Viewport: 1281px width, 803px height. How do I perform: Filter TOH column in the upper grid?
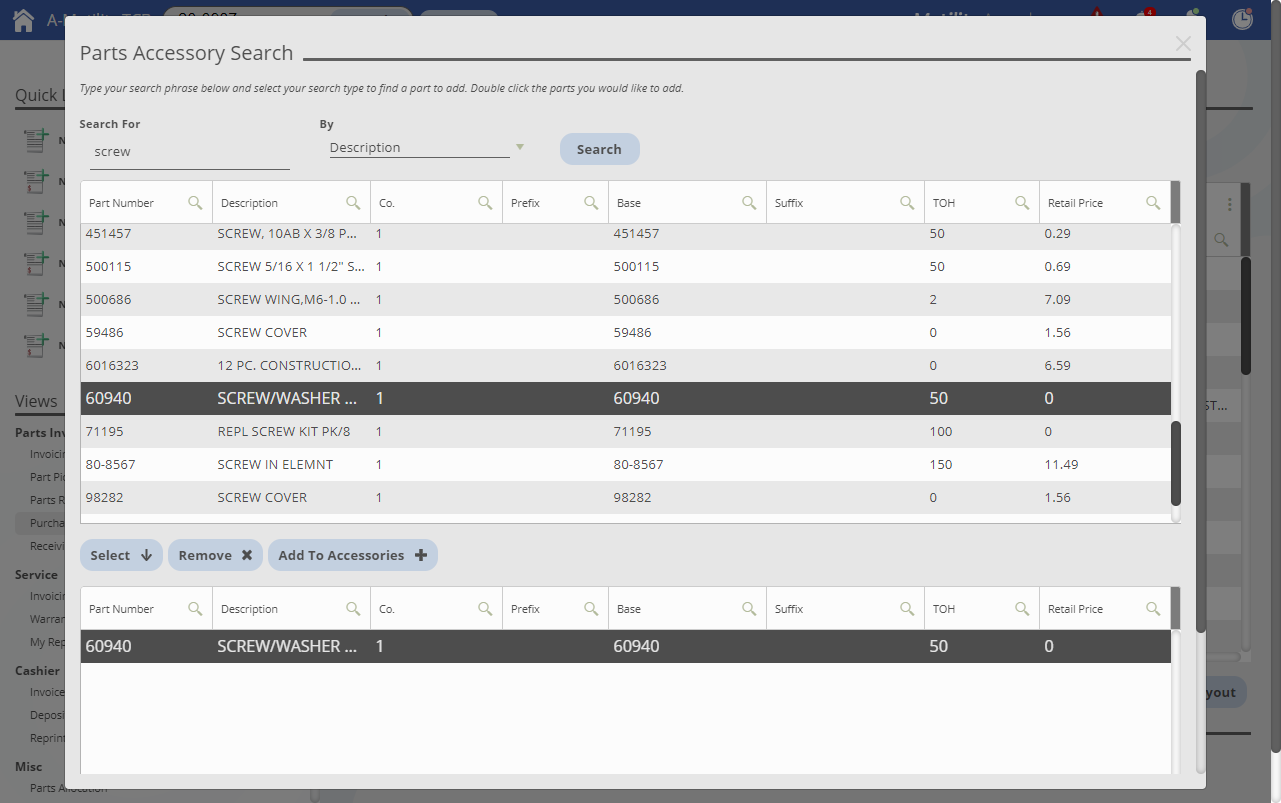click(x=1022, y=203)
